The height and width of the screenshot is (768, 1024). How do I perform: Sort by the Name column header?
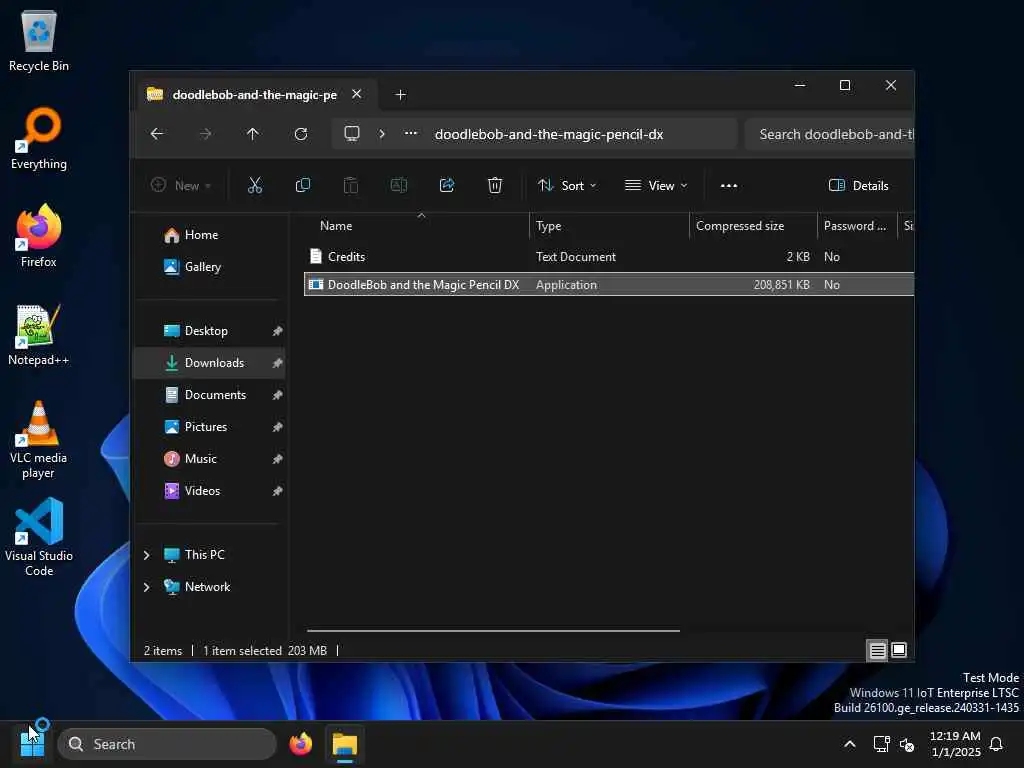tap(417, 226)
